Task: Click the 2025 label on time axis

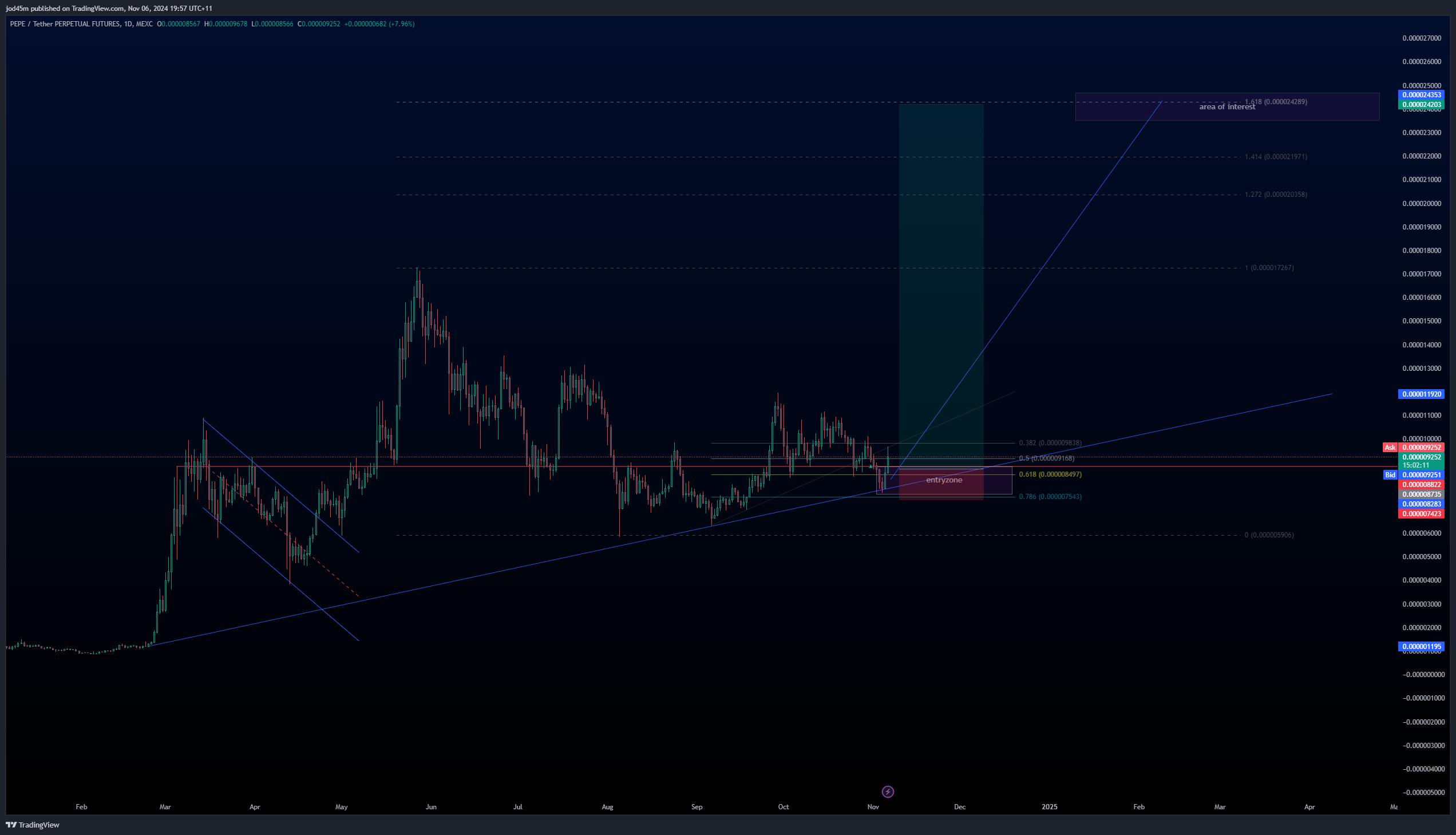Action: pyautogui.click(x=1050, y=807)
